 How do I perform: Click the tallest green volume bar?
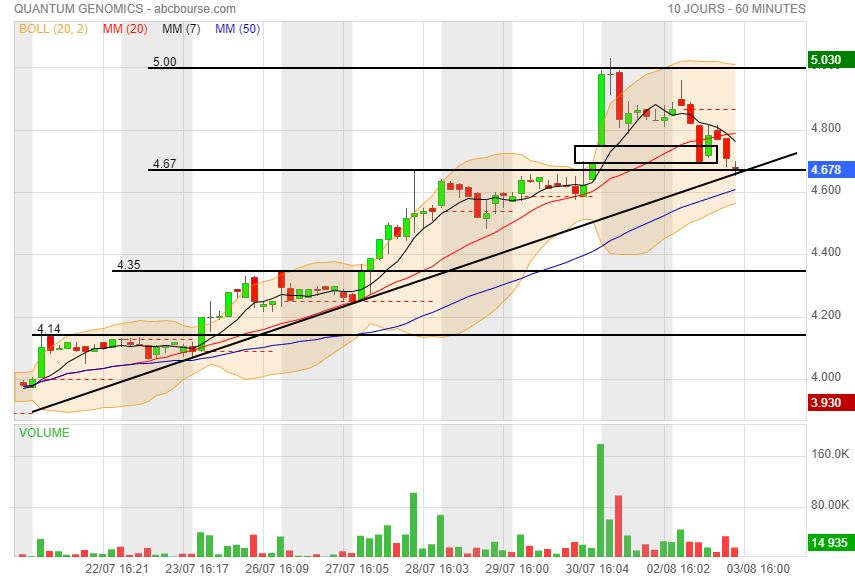tap(600, 500)
